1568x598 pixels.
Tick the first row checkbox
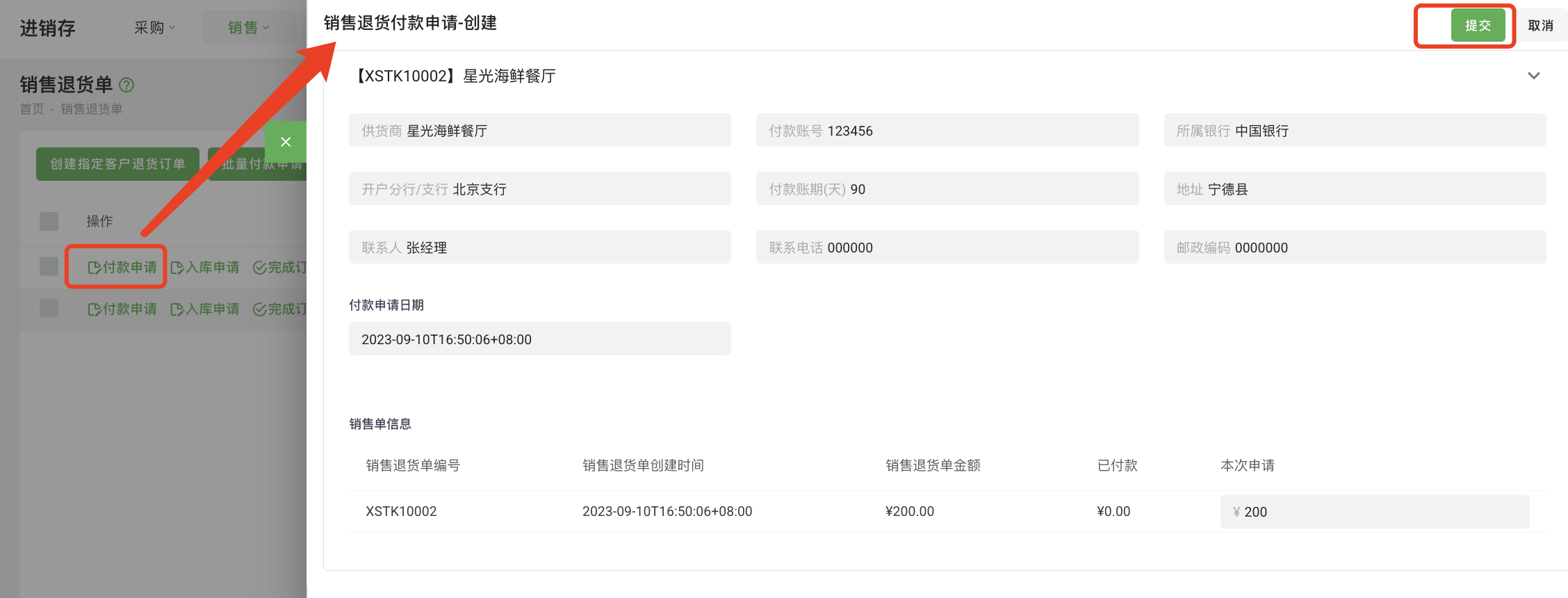coord(49,267)
